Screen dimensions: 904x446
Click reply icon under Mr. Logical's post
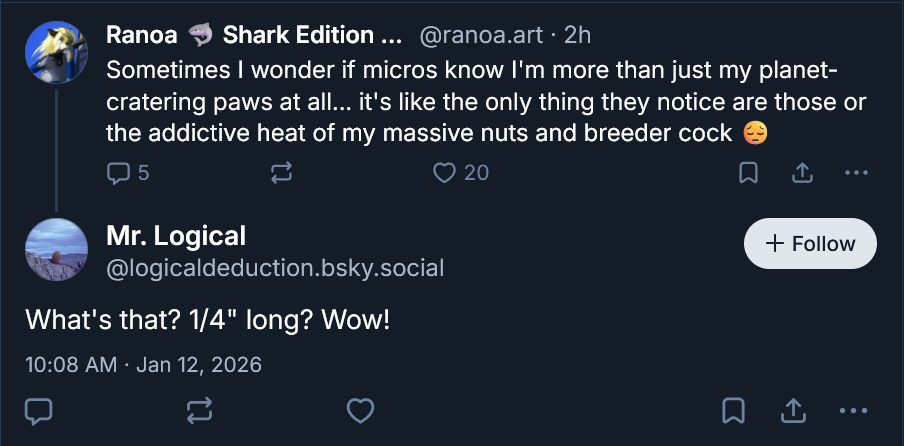point(38,410)
